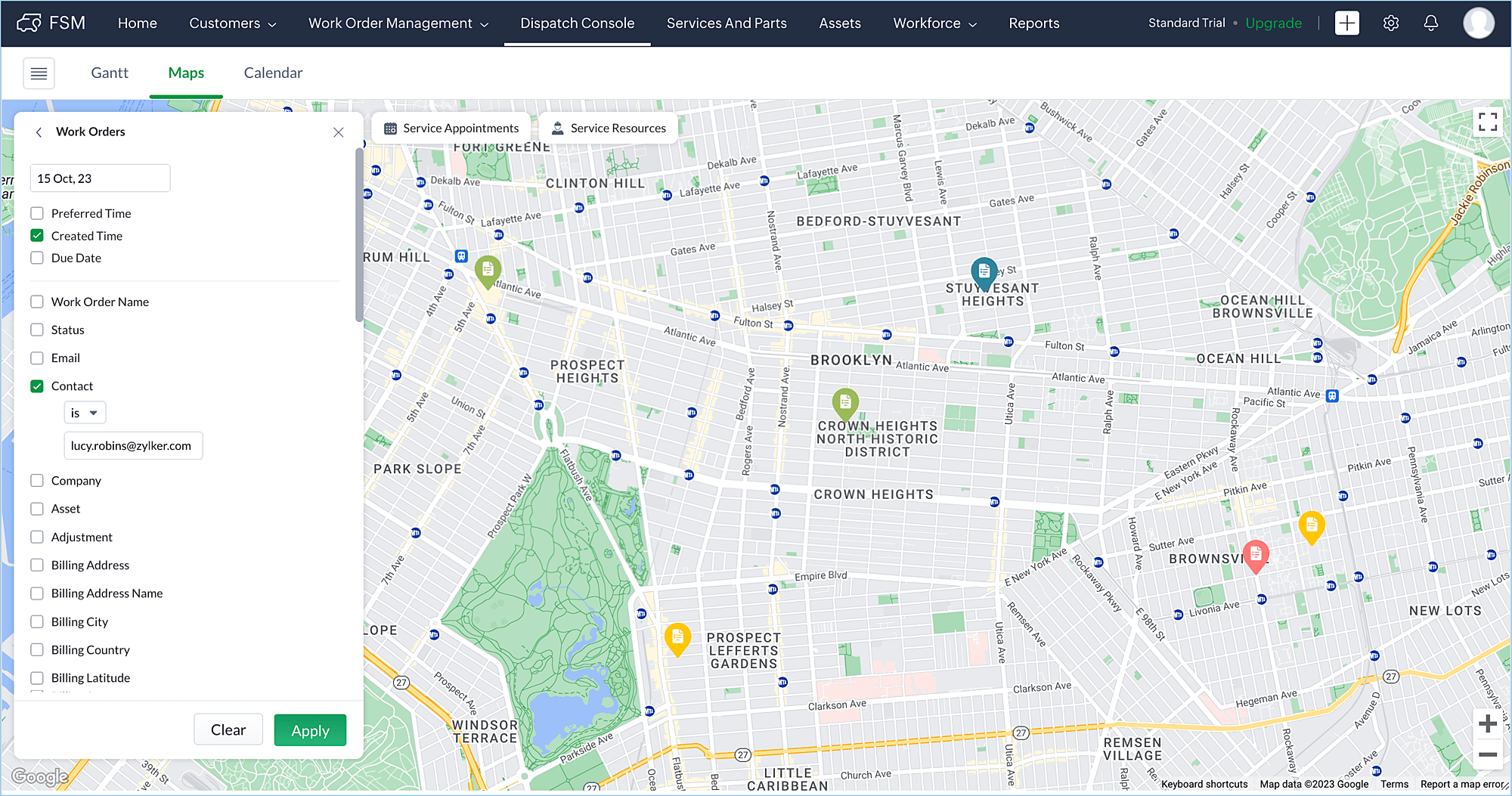Check the Asset filter checkbox
Image resolution: width=1512 pixels, height=796 pixels.
[x=37, y=509]
